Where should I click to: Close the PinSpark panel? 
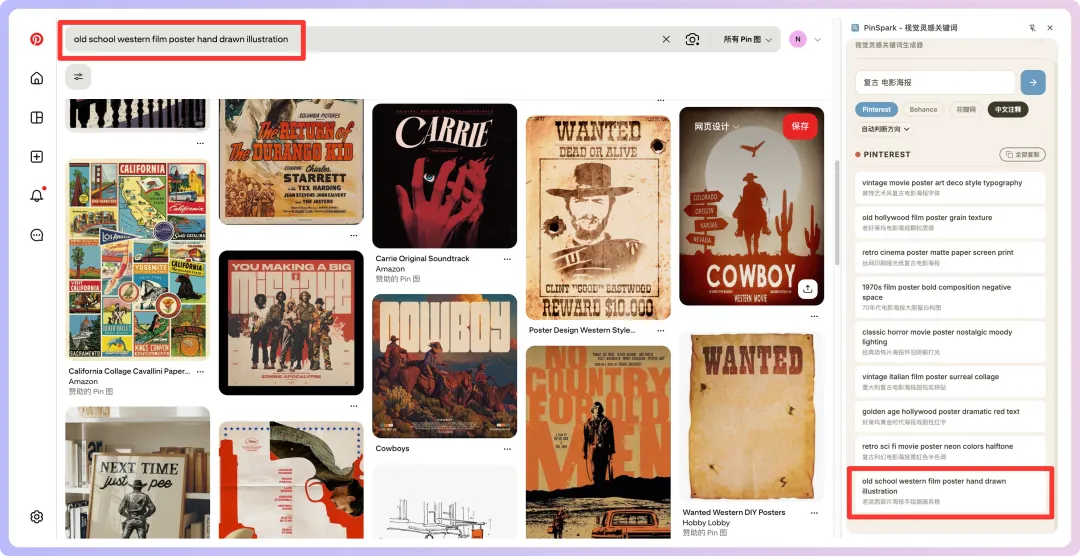click(x=1050, y=28)
